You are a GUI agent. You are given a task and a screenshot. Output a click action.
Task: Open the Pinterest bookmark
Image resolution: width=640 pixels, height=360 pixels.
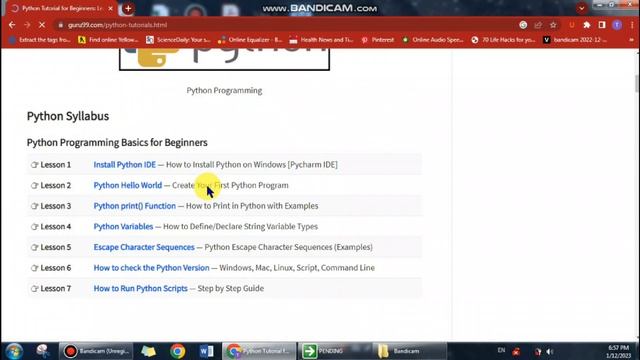click(x=378, y=40)
